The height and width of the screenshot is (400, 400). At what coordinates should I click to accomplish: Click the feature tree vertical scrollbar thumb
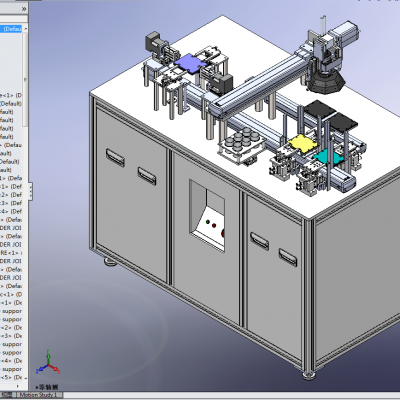pos(25,79)
